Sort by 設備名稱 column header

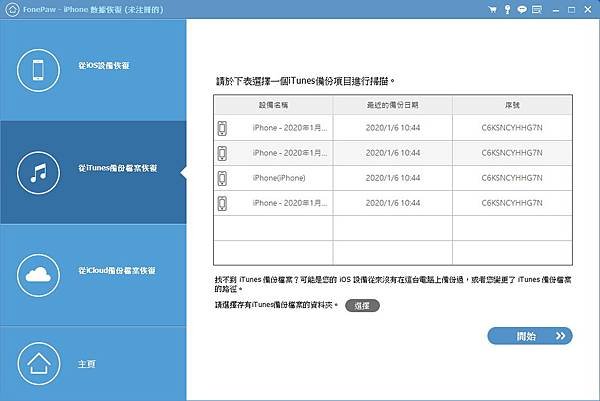tap(273, 105)
